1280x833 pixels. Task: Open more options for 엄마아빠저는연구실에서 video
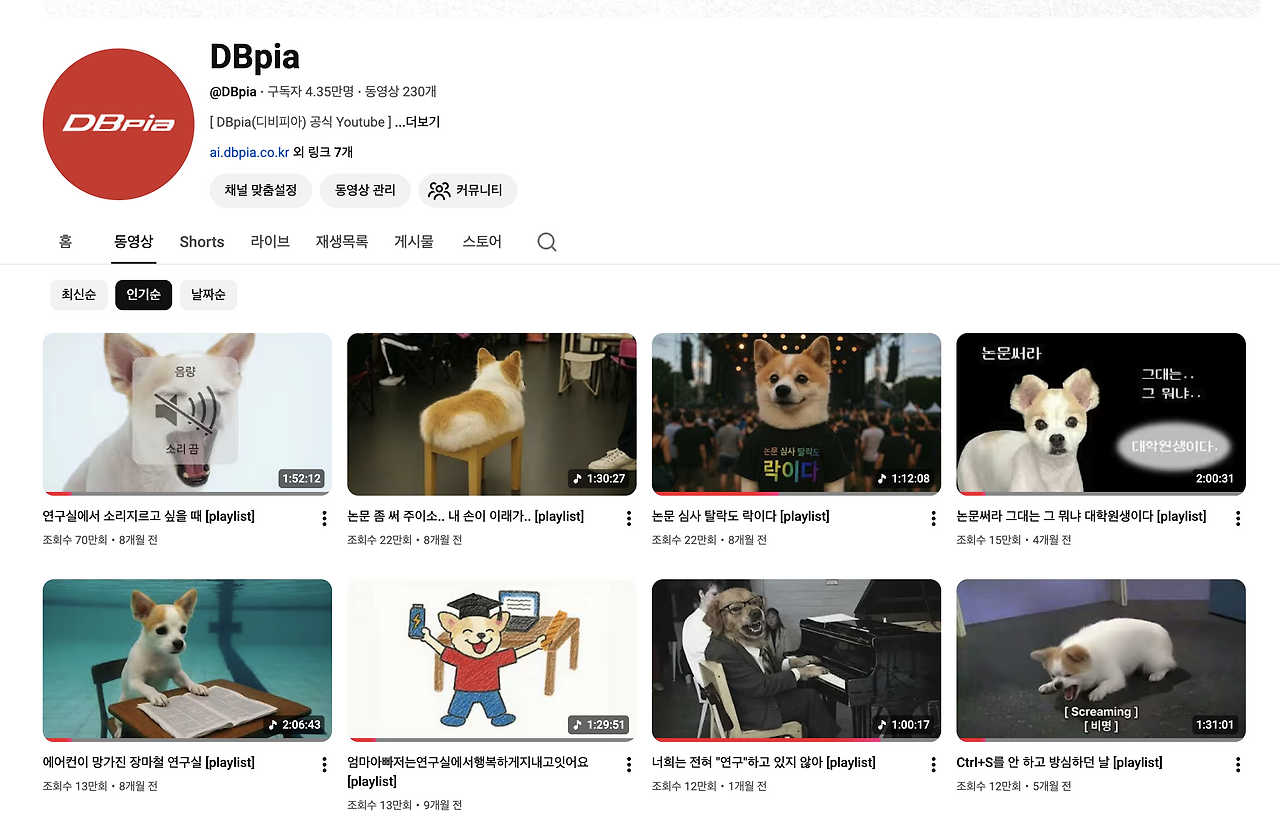(629, 764)
